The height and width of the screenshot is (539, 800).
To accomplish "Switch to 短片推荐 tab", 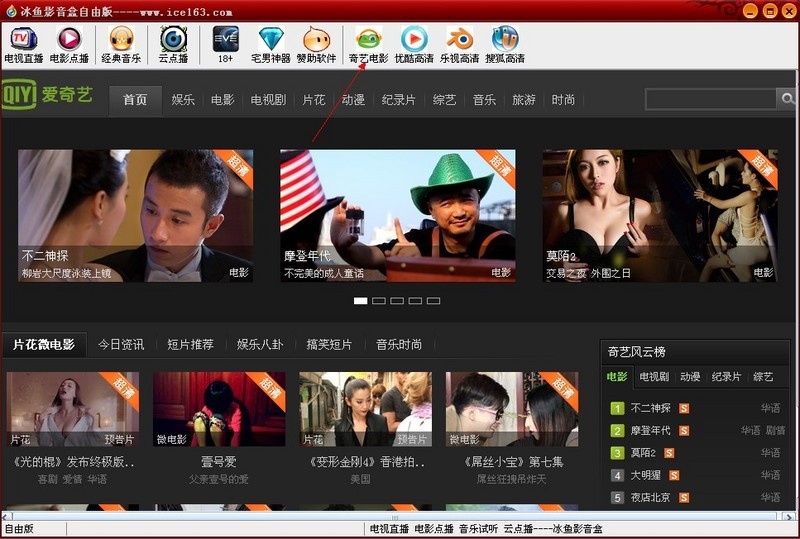I will [x=190, y=345].
